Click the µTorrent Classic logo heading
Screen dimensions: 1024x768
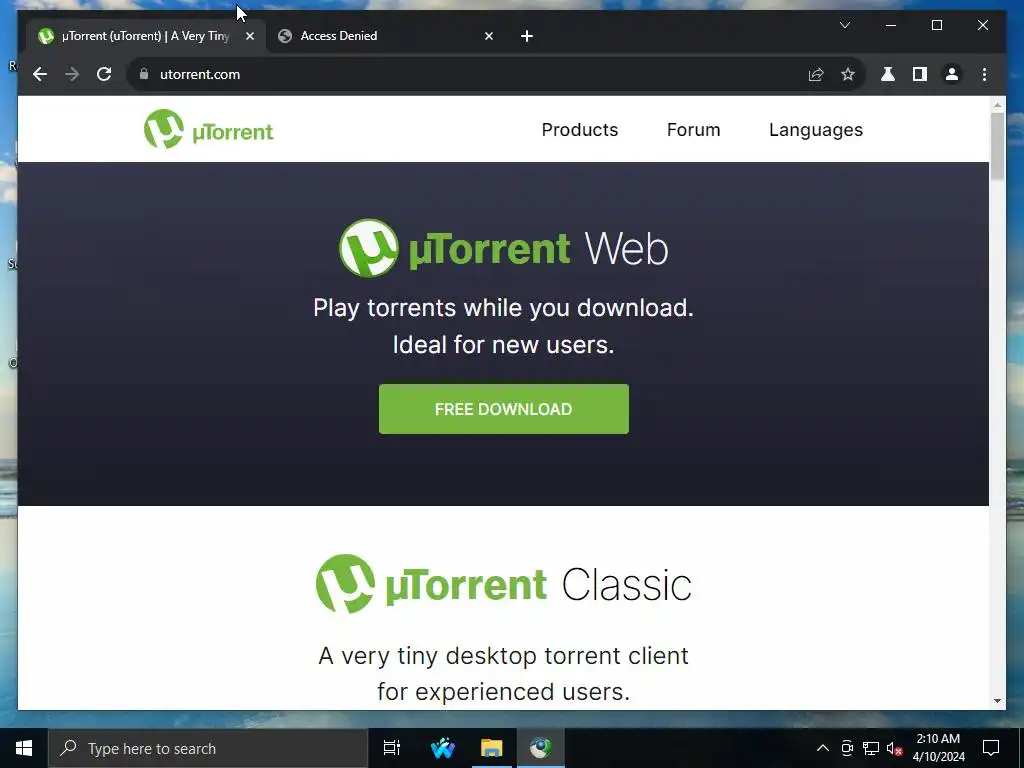point(504,584)
